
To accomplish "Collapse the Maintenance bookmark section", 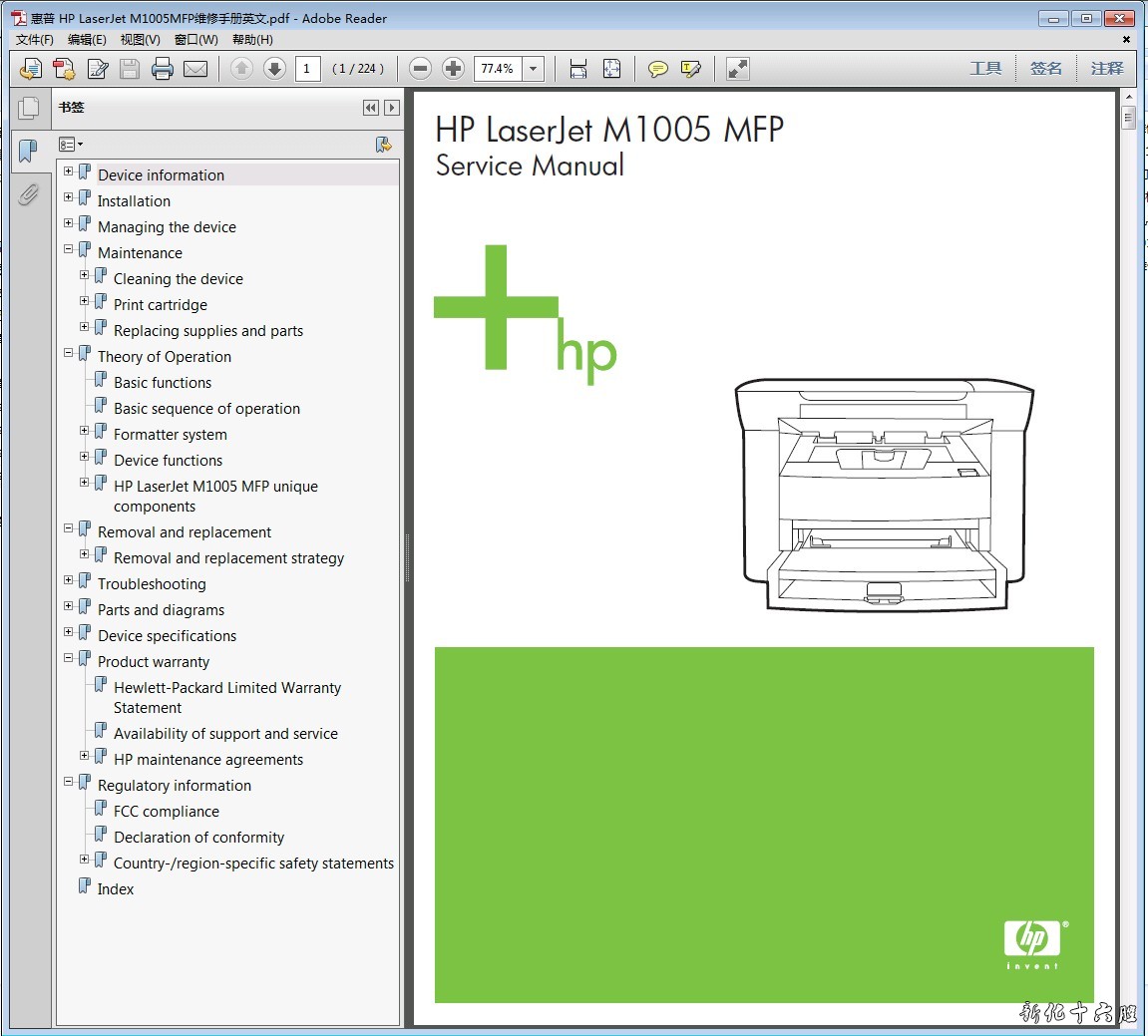I will [x=69, y=249].
